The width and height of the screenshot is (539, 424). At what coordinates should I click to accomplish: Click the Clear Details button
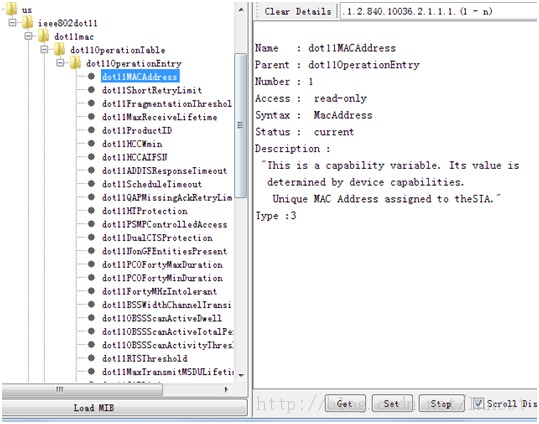tap(297, 11)
